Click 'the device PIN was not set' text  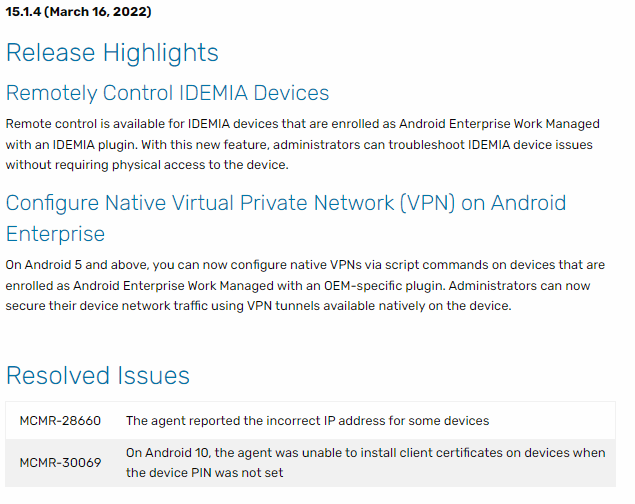204,473
